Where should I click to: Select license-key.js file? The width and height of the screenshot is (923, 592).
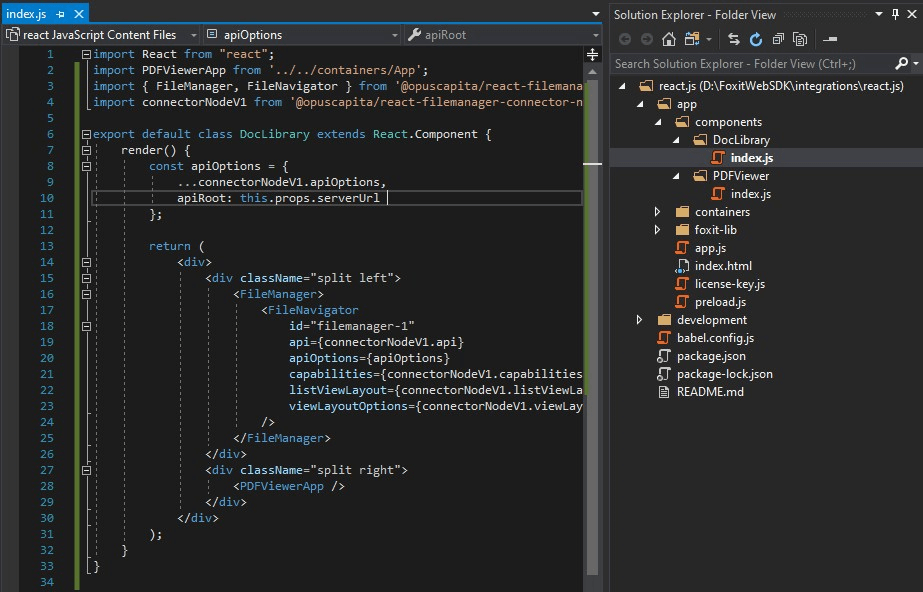pos(730,284)
